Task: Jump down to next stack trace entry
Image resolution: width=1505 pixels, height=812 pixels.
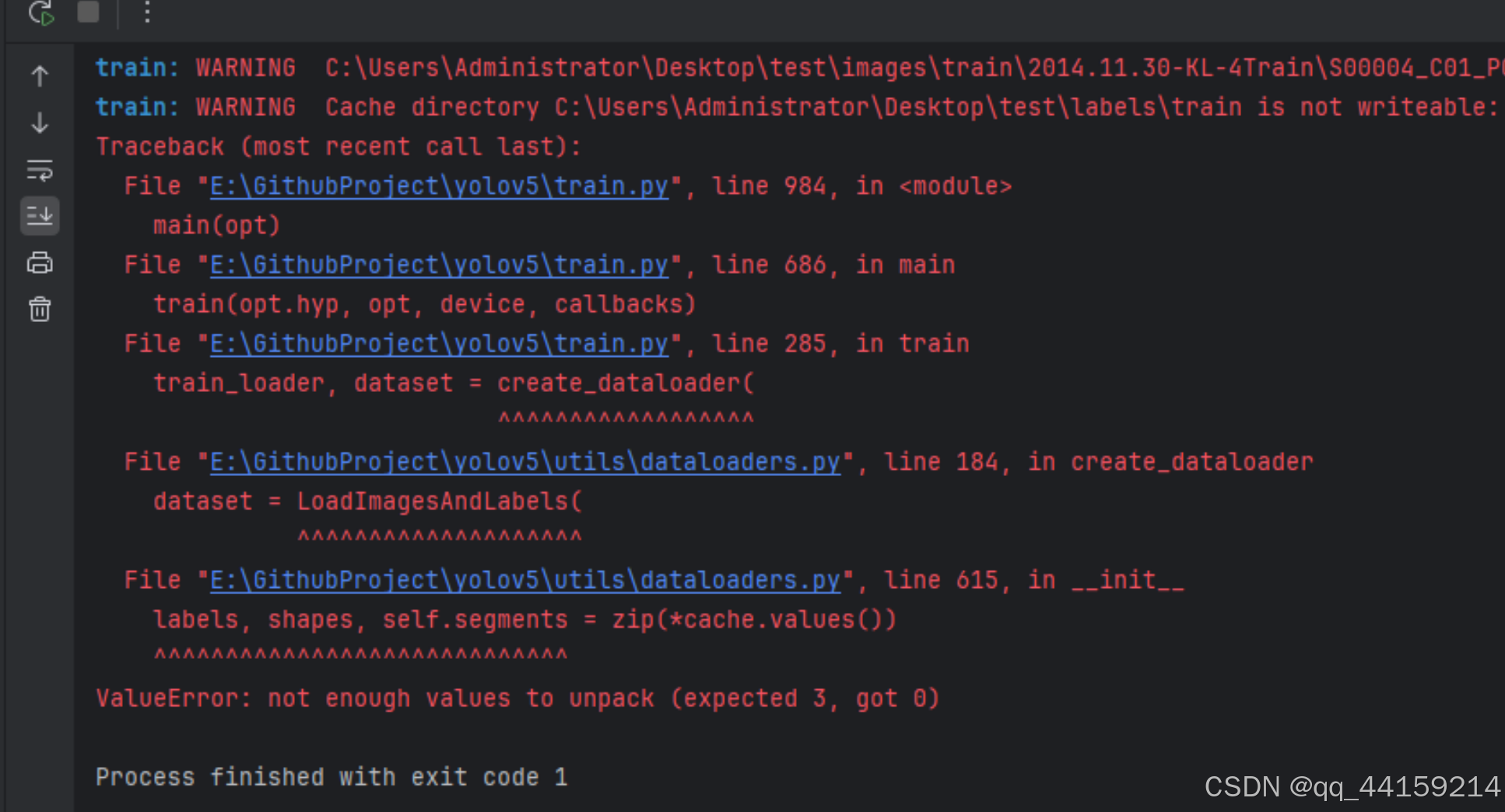Action: pyautogui.click(x=39, y=122)
